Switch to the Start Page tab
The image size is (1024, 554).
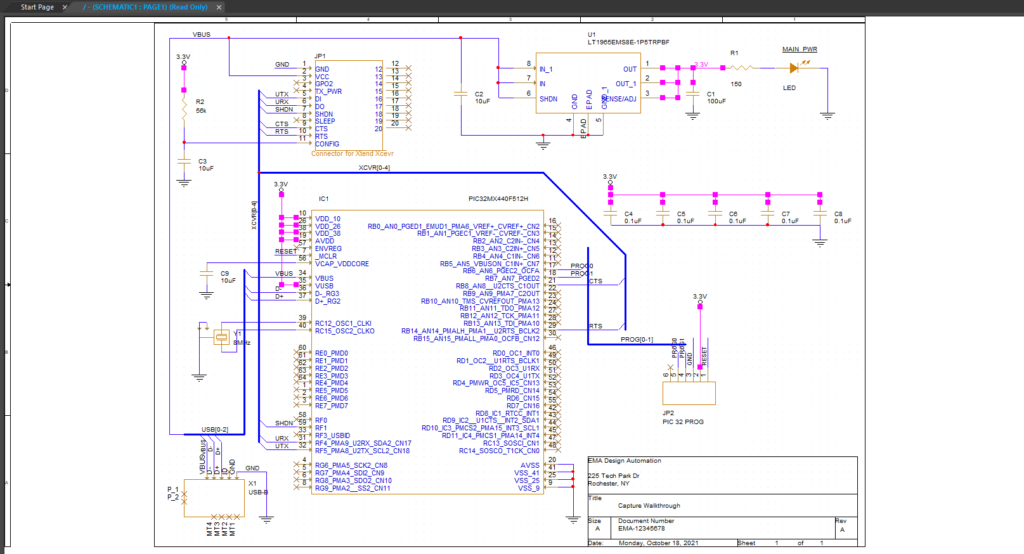[x=37, y=7]
